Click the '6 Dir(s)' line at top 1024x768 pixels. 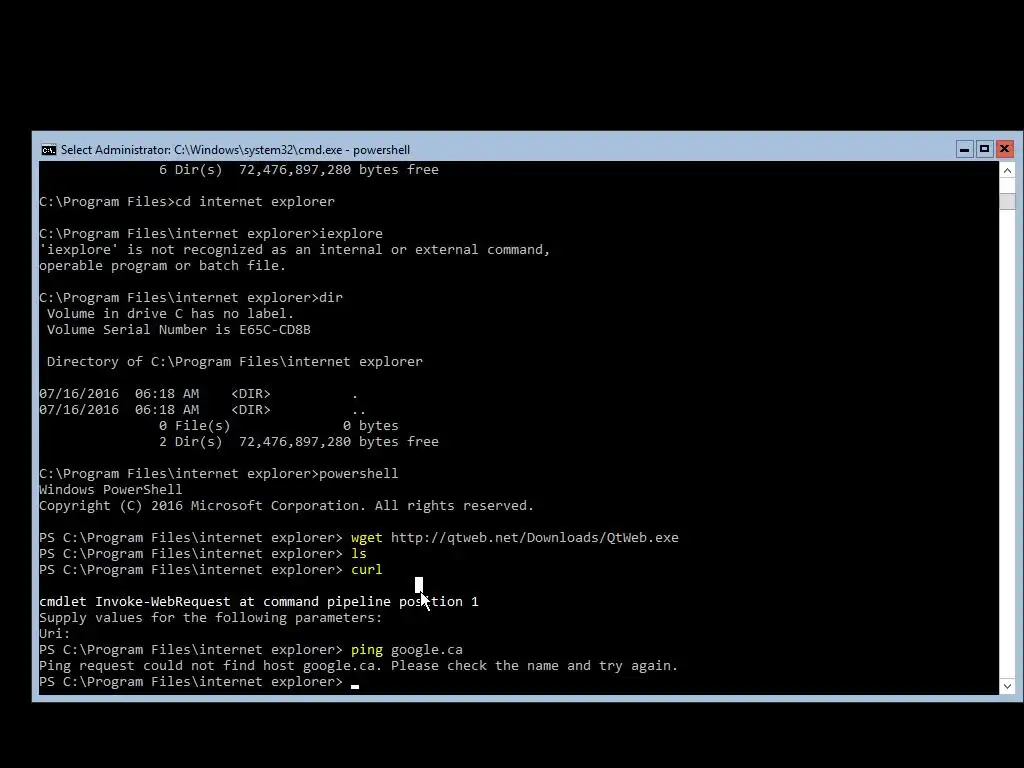click(298, 170)
